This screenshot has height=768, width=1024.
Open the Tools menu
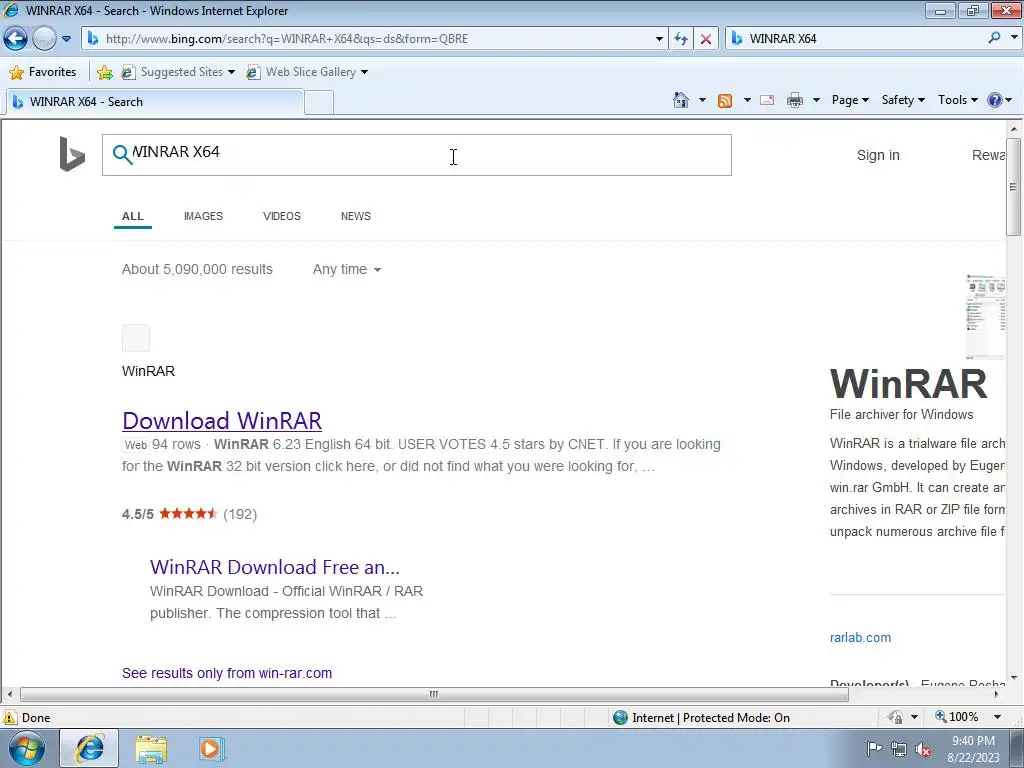(957, 100)
